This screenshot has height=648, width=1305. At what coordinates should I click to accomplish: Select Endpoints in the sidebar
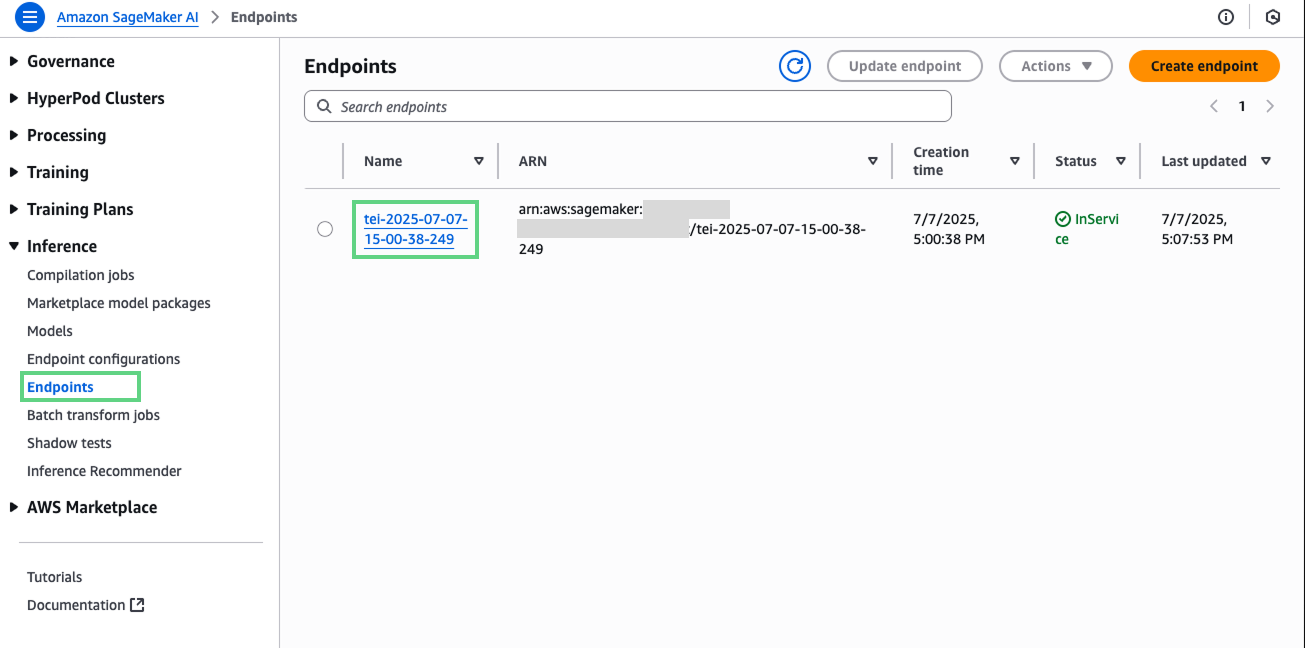(61, 387)
